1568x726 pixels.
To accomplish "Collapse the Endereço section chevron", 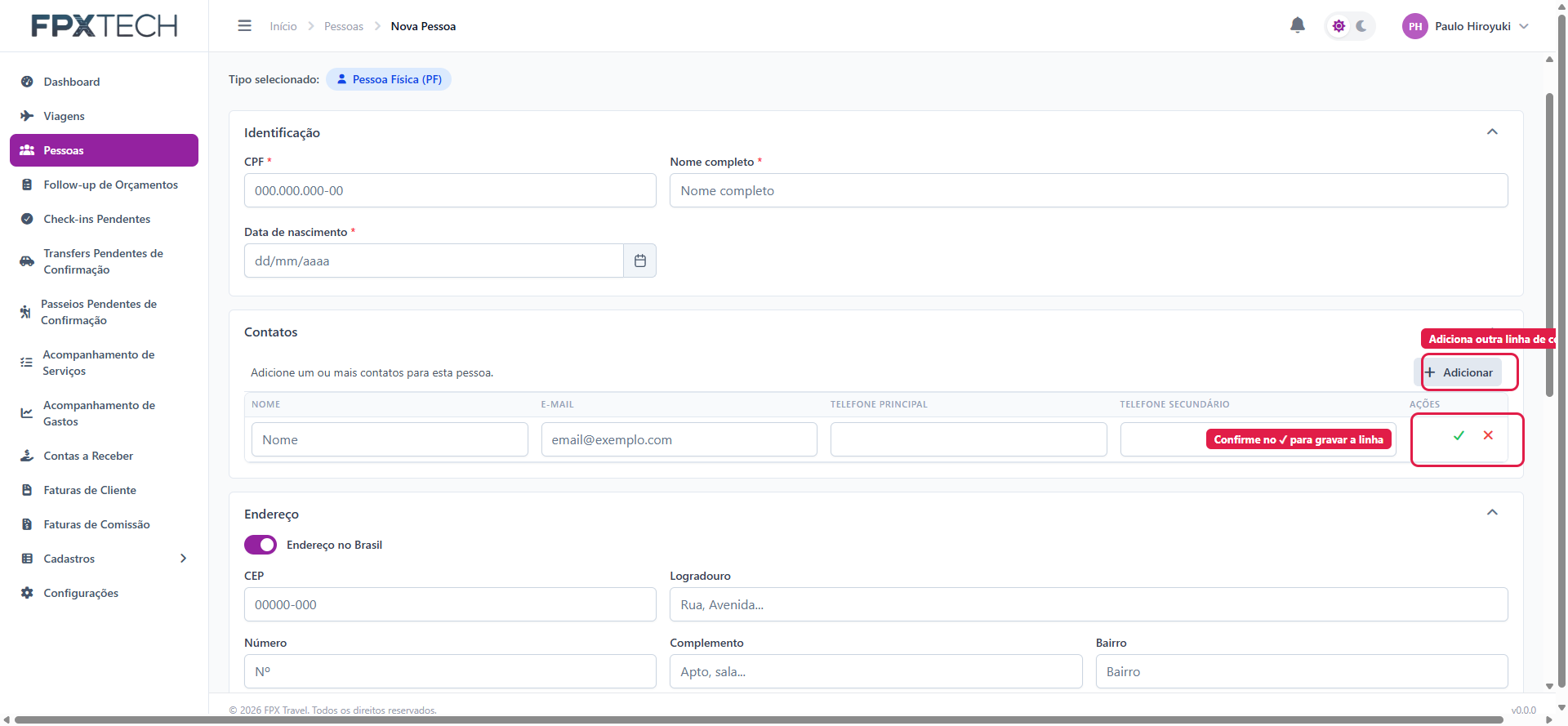I will point(1492,512).
